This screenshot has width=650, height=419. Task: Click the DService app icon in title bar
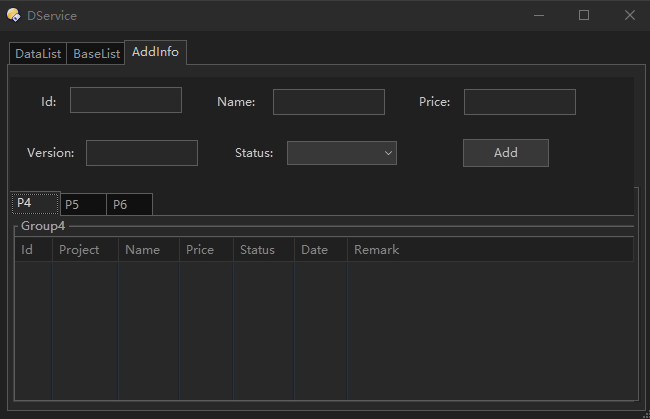(x=14, y=15)
